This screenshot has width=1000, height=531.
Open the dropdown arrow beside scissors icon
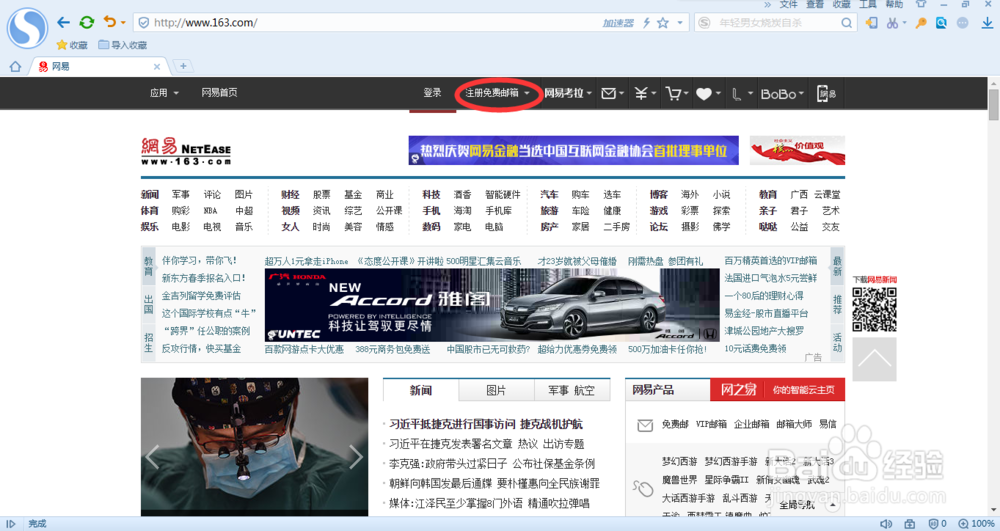pos(904,23)
